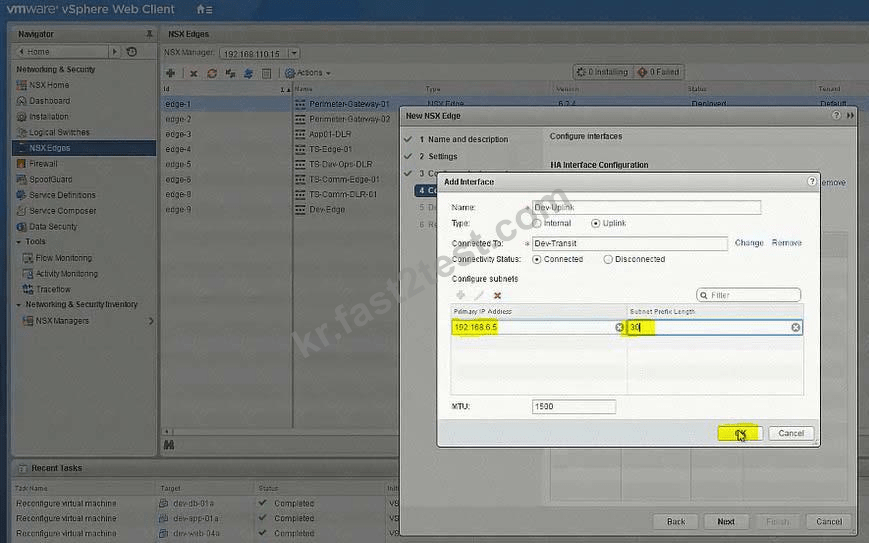Click the Dev-Edge row icon

(x=300, y=209)
